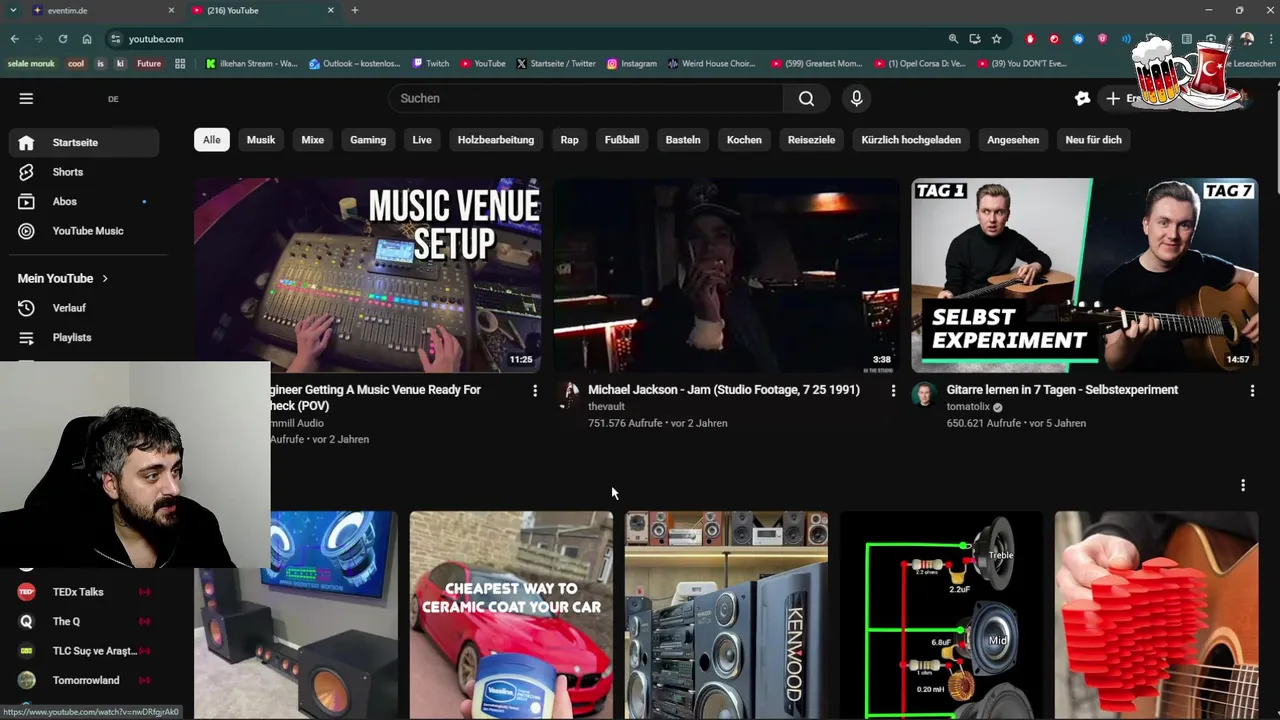This screenshot has width=1280, height=720.
Task: Select the Fußball filter chip
Action: pyautogui.click(x=622, y=140)
